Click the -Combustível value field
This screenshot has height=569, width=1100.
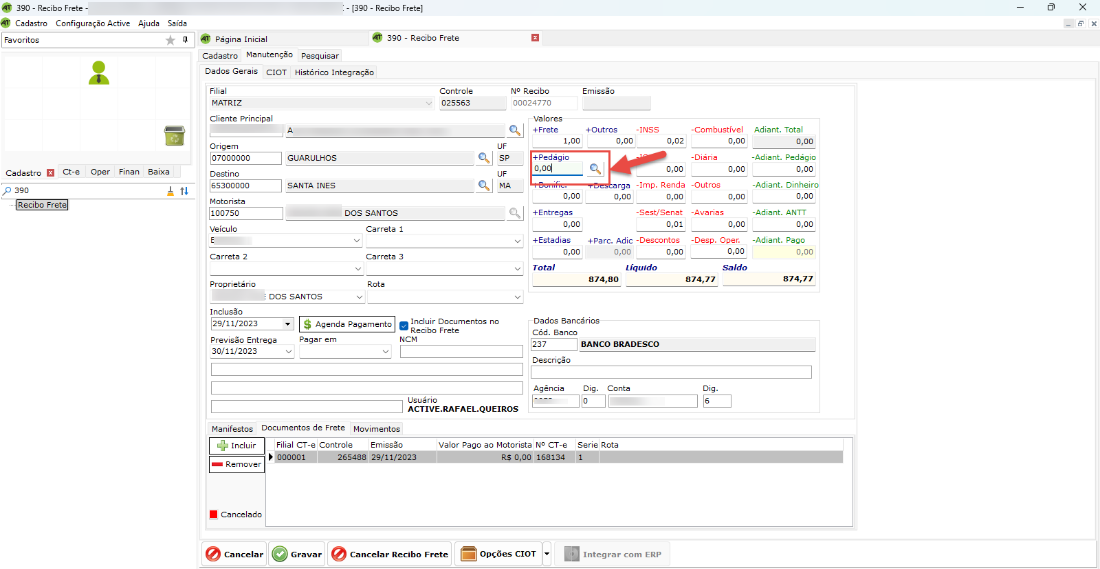pyautogui.click(x=719, y=142)
